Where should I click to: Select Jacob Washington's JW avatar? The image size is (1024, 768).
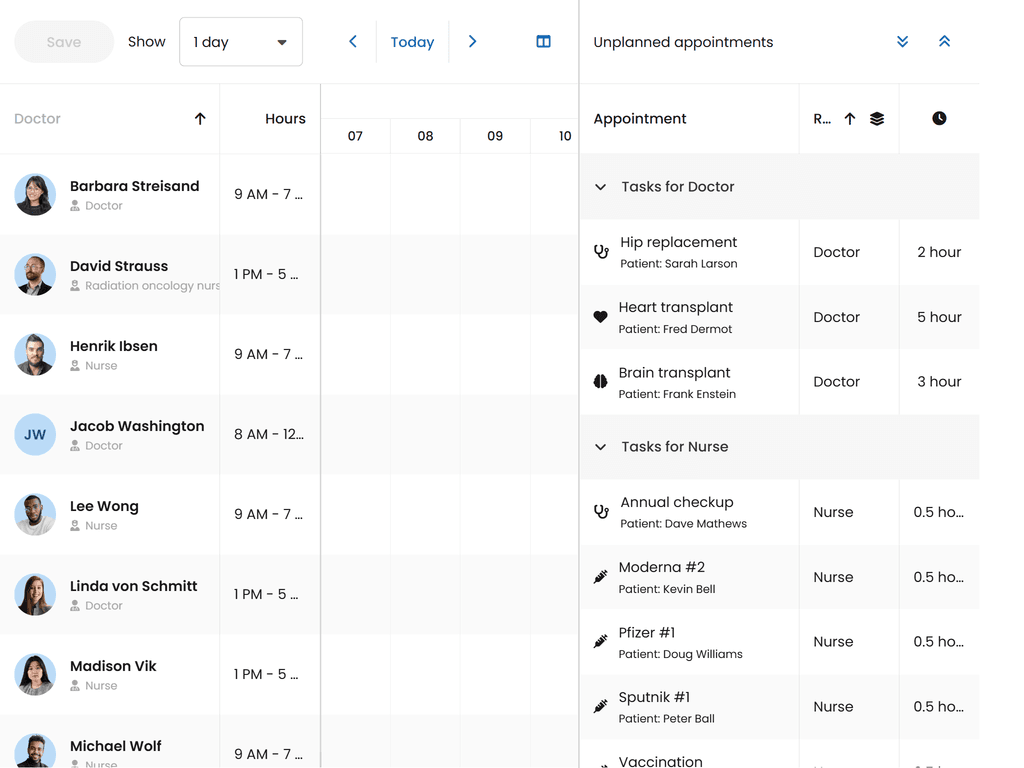35,435
